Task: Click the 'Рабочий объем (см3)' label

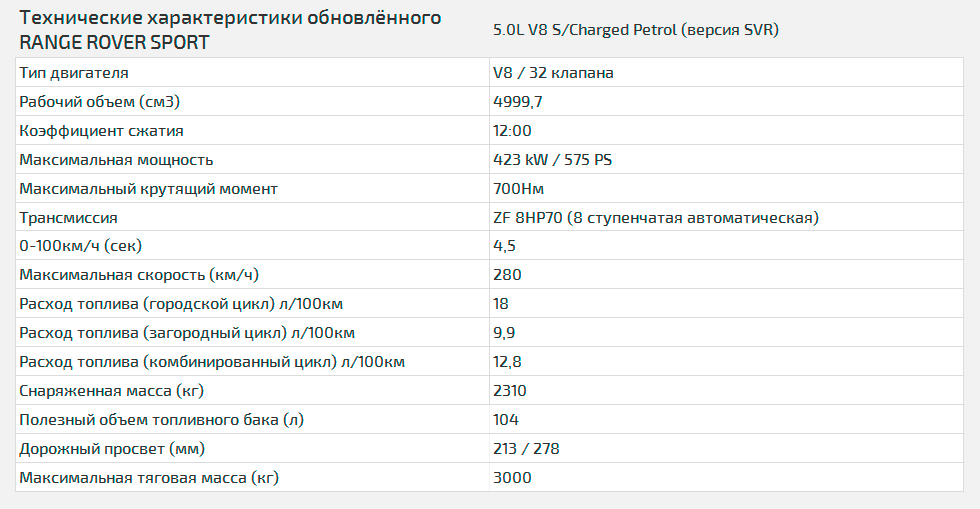Action: (99, 102)
